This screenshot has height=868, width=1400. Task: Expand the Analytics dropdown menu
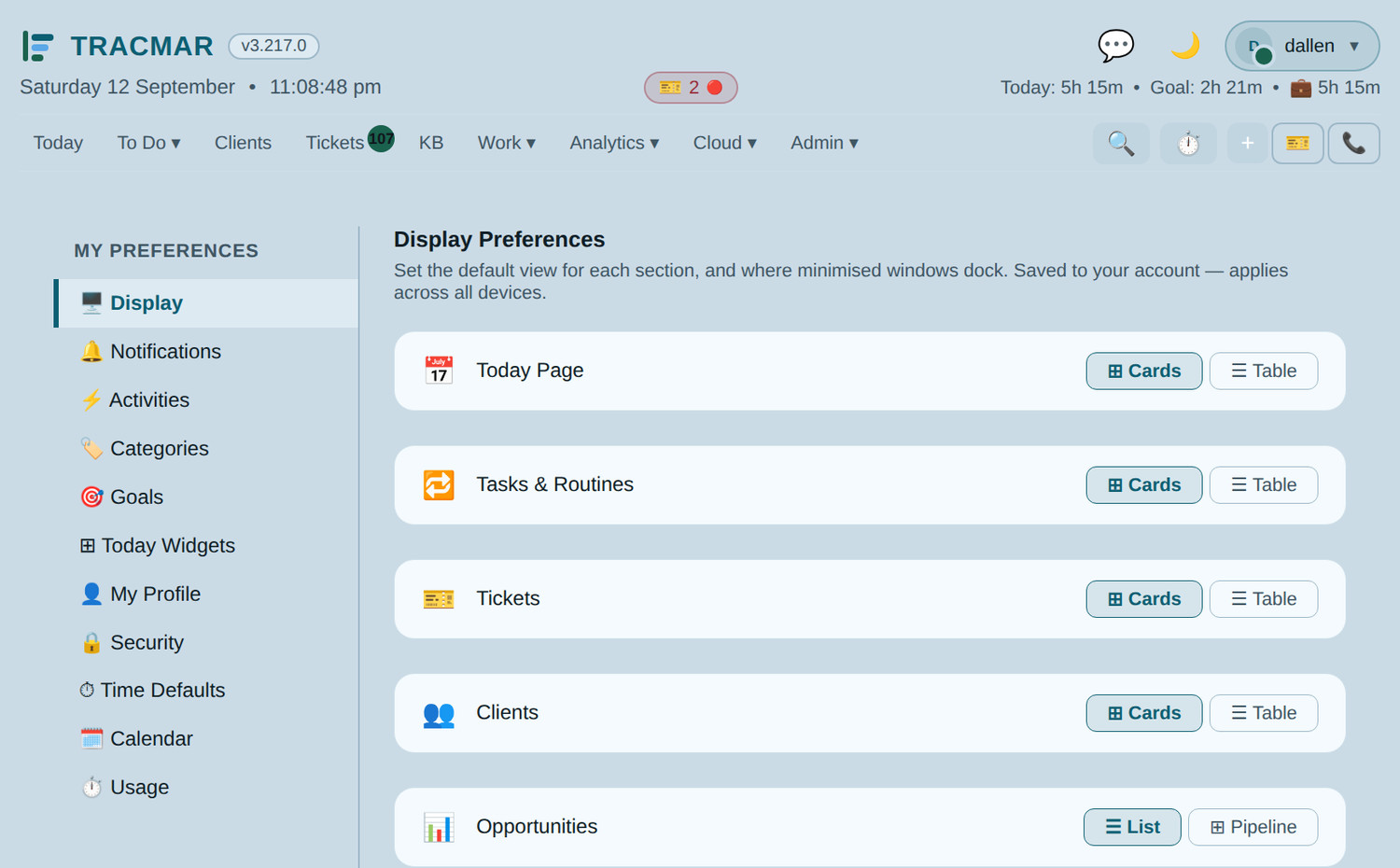point(614,143)
